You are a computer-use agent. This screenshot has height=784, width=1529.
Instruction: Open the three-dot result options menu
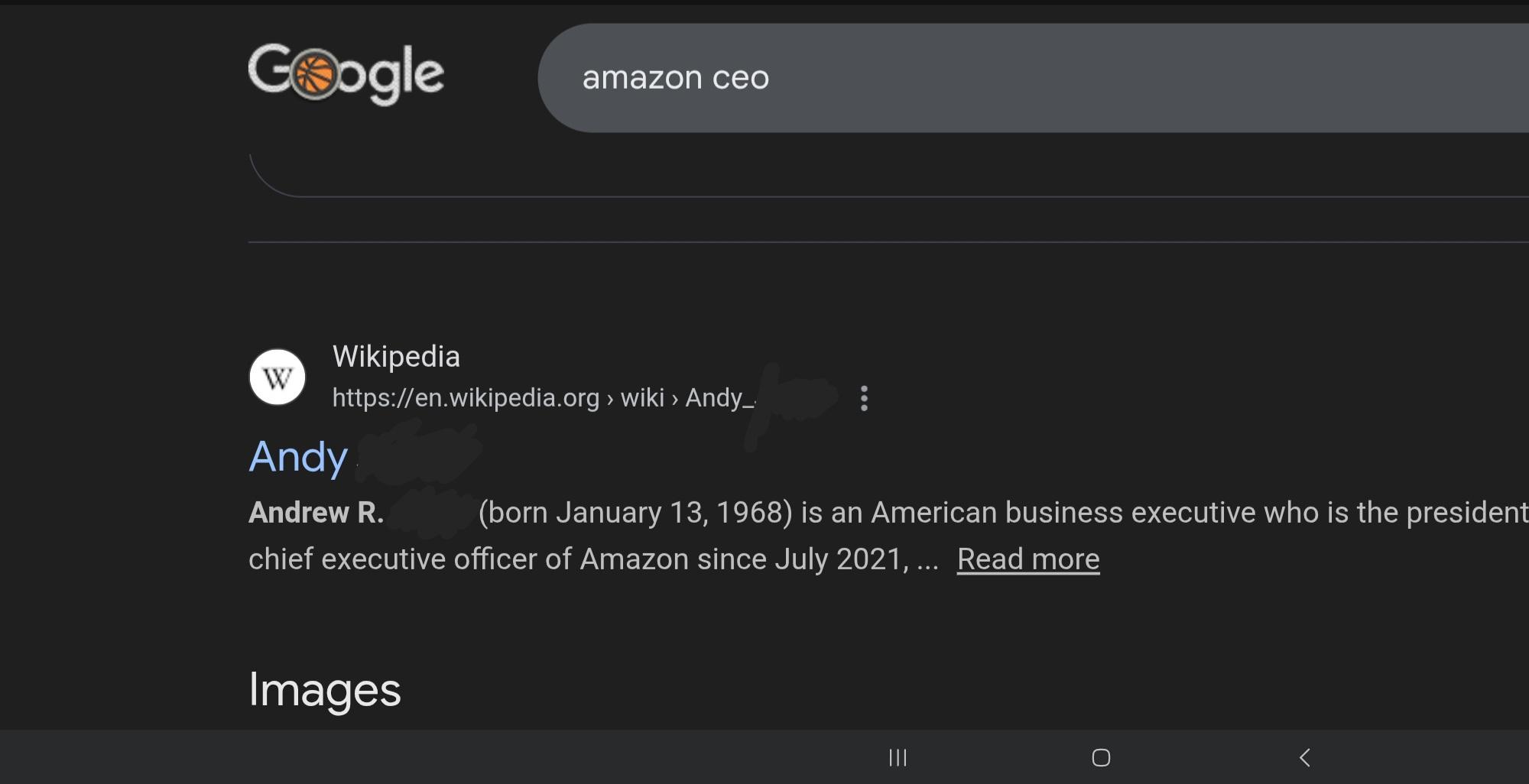point(864,398)
